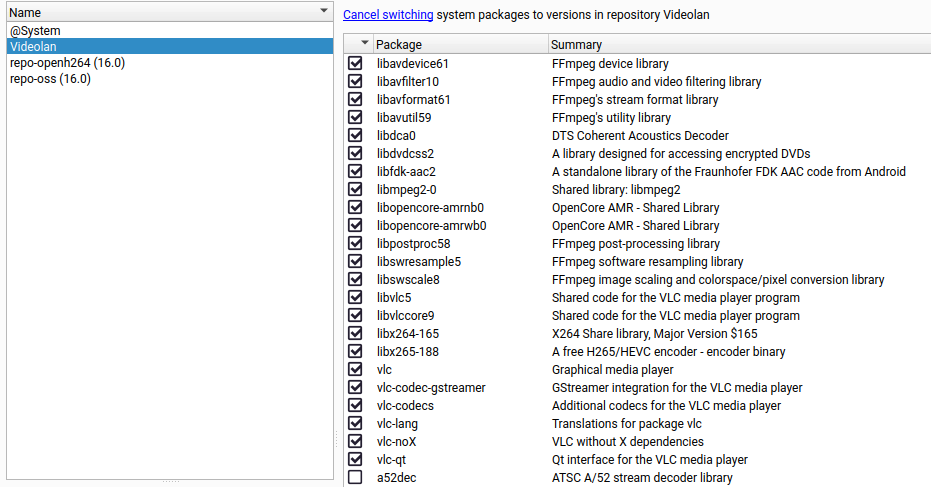
Task: Select the vlc-codec-gstreamer package row
Action: [x=431, y=388]
